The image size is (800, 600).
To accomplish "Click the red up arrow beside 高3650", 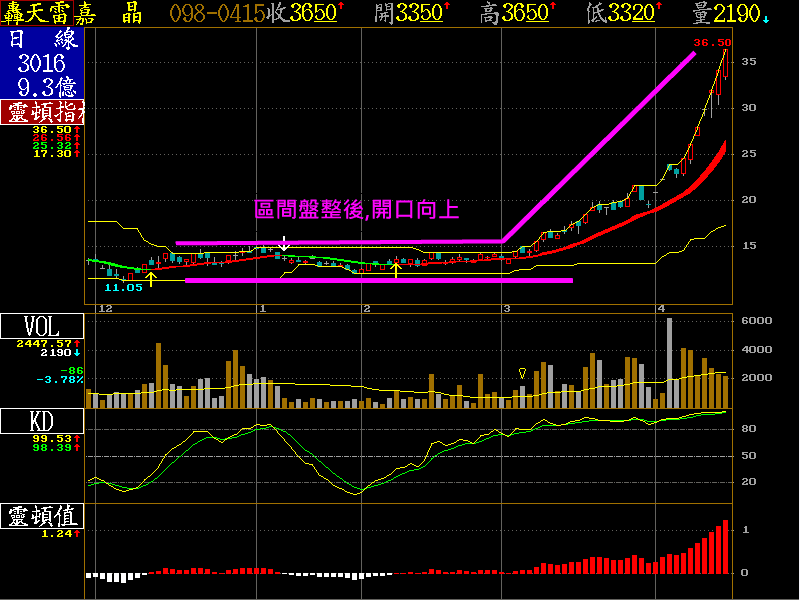I will click(554, 9).
